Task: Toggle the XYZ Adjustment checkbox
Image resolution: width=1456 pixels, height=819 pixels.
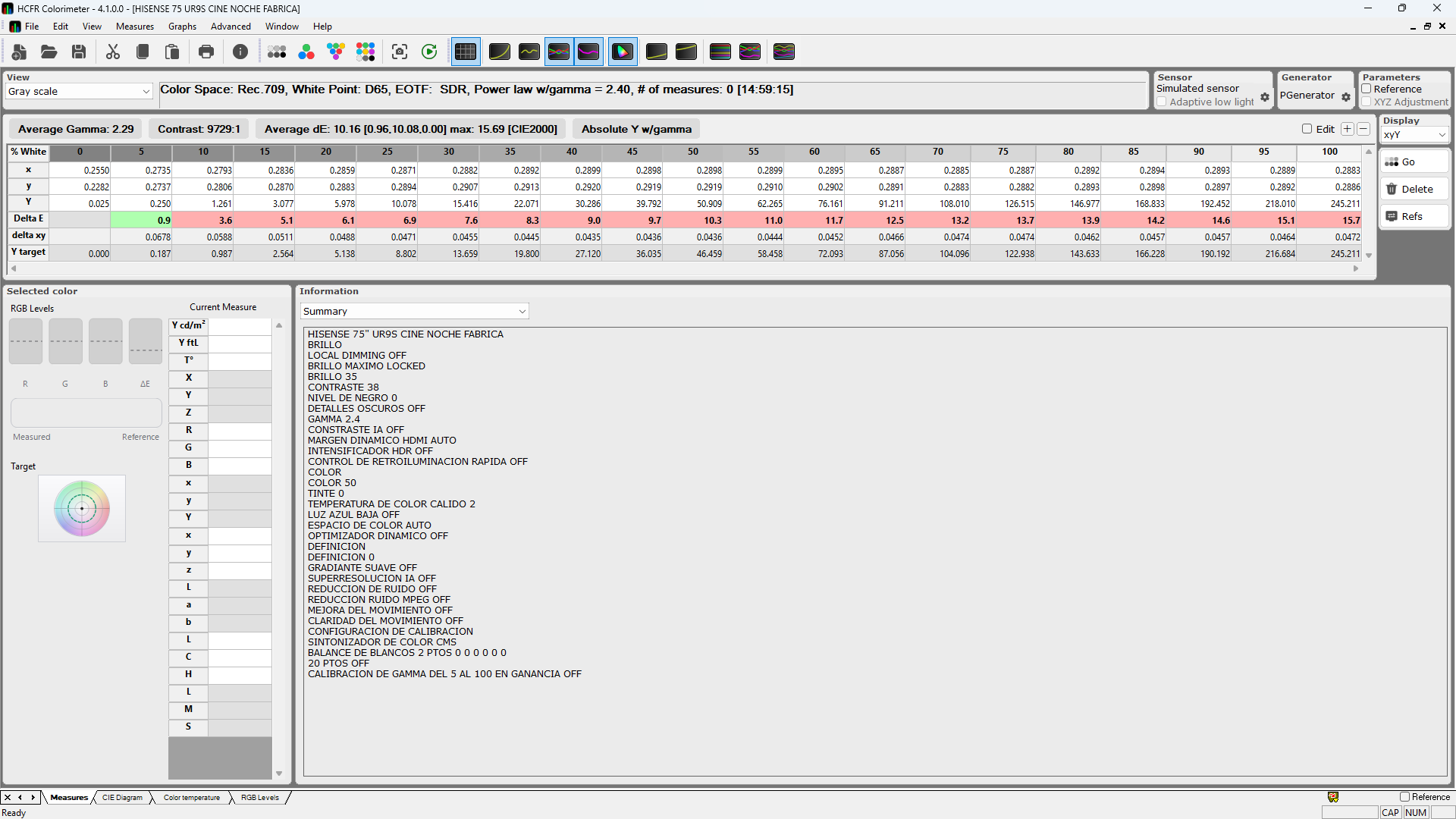Action: (1367, 102)
